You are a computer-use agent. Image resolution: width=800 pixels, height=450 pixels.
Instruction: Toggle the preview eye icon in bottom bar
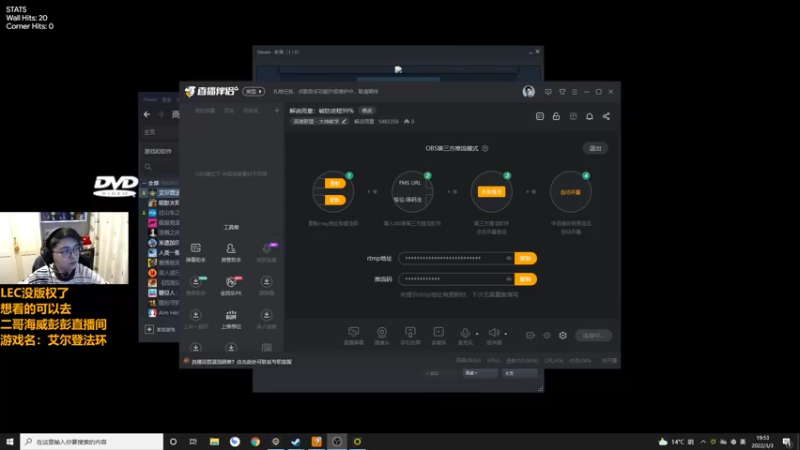[546, 335]
